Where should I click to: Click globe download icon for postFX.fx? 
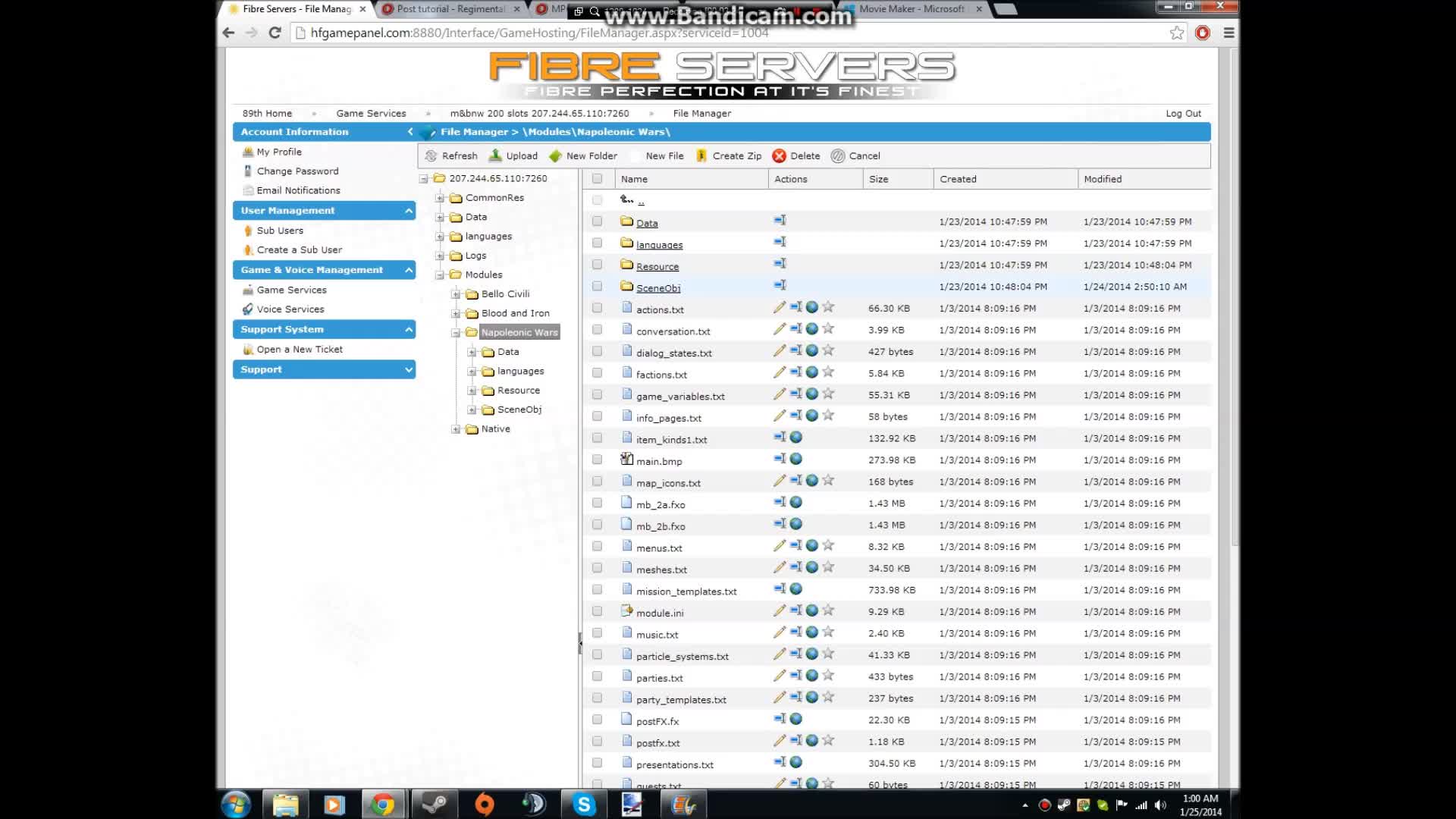click(x=795, y=719)
